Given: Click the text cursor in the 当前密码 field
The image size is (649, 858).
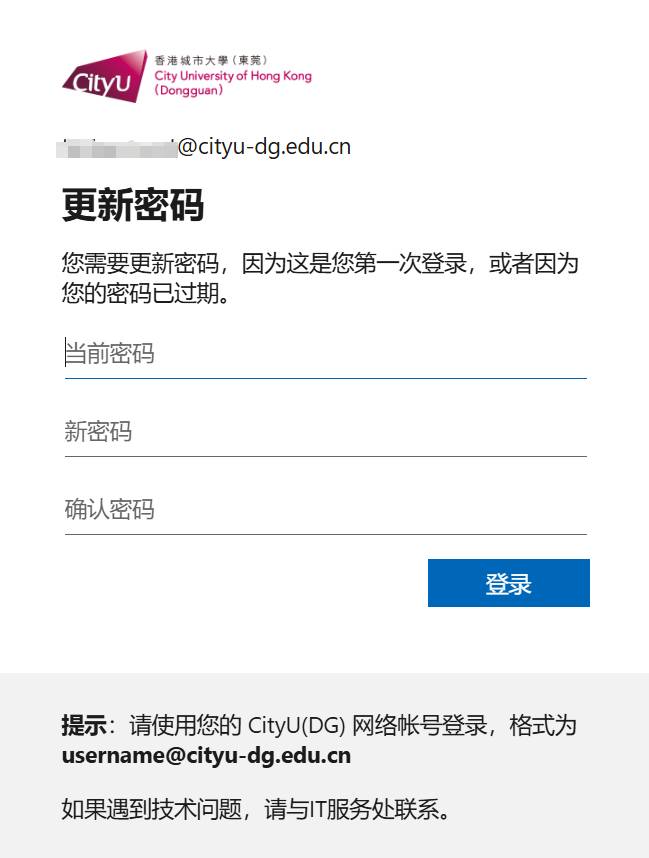Looking at the screenshot, I should click(x=66, y=352).
